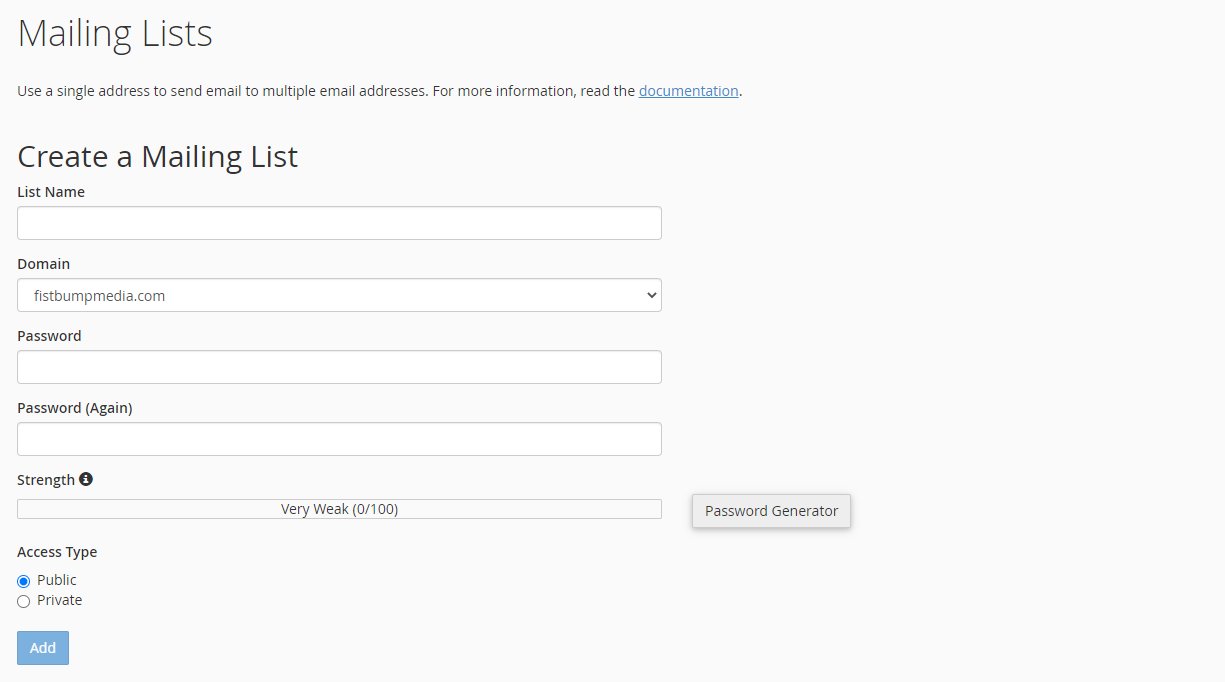Click the Password Generator button
This screenshot has width=1225, height=682.
[x=771, y=511]
